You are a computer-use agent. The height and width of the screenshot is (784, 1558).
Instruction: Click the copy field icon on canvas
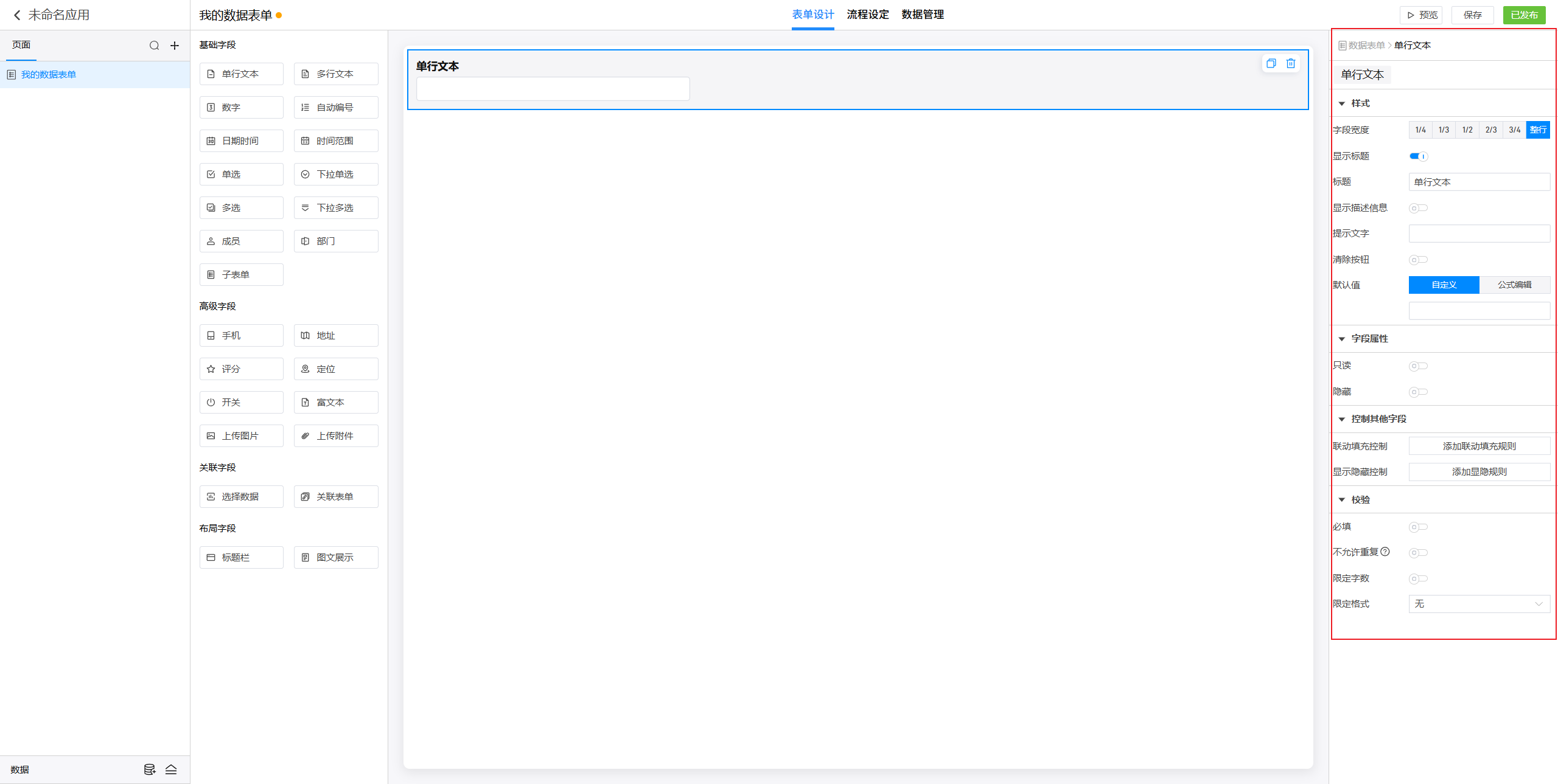(x=1271, y=63)
